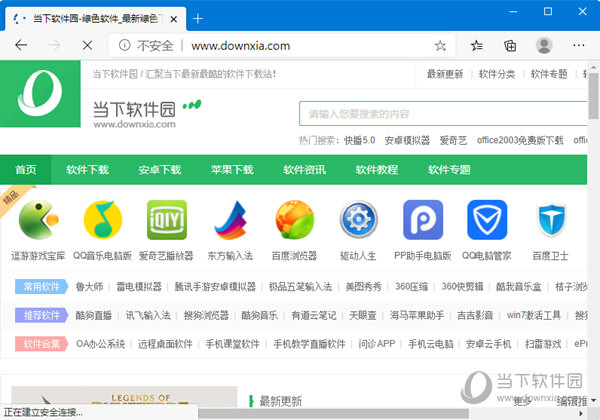Open the 驱动人生 gear icon

(x=359, y=220)
